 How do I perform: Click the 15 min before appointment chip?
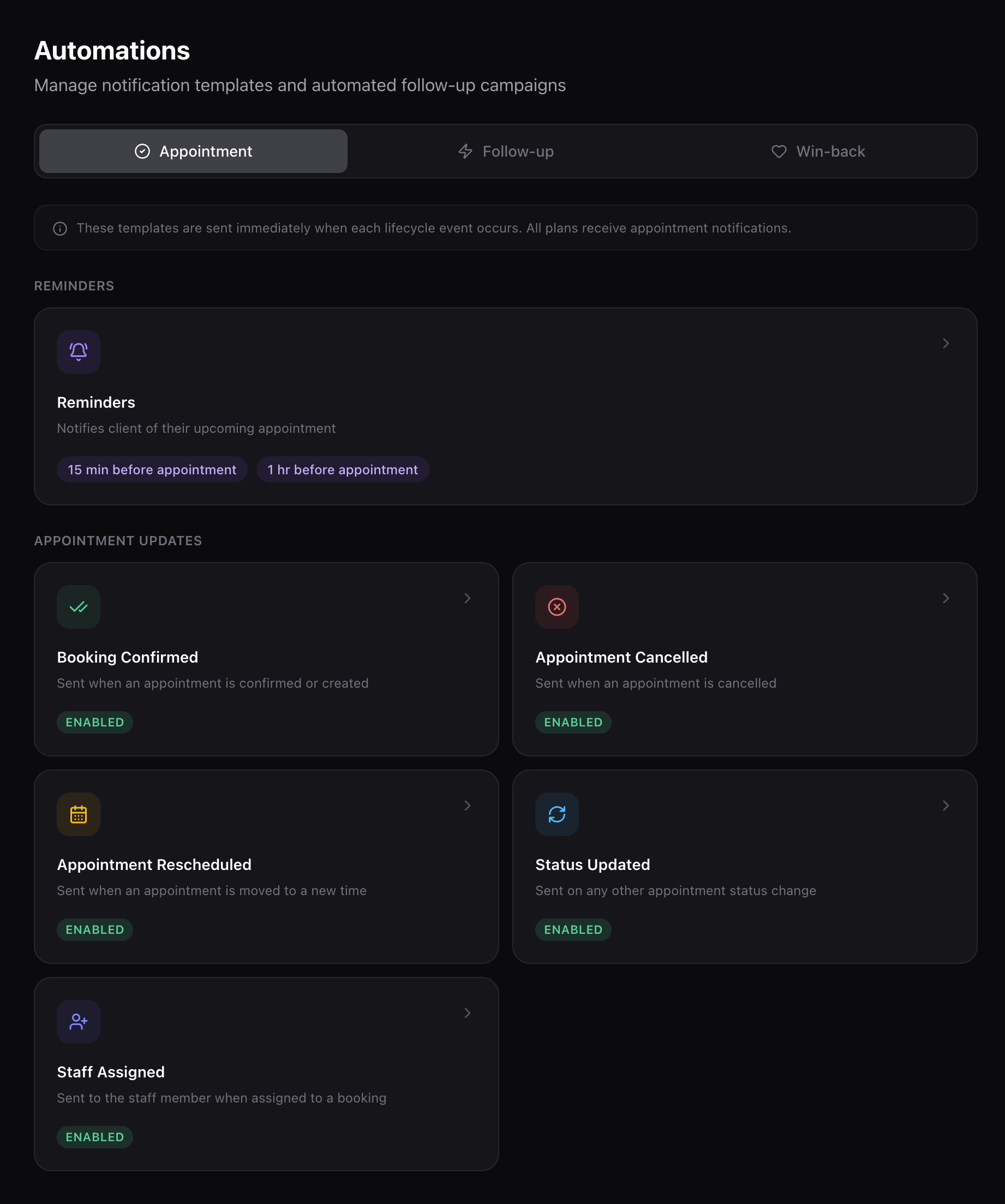[x=152, y=469]
